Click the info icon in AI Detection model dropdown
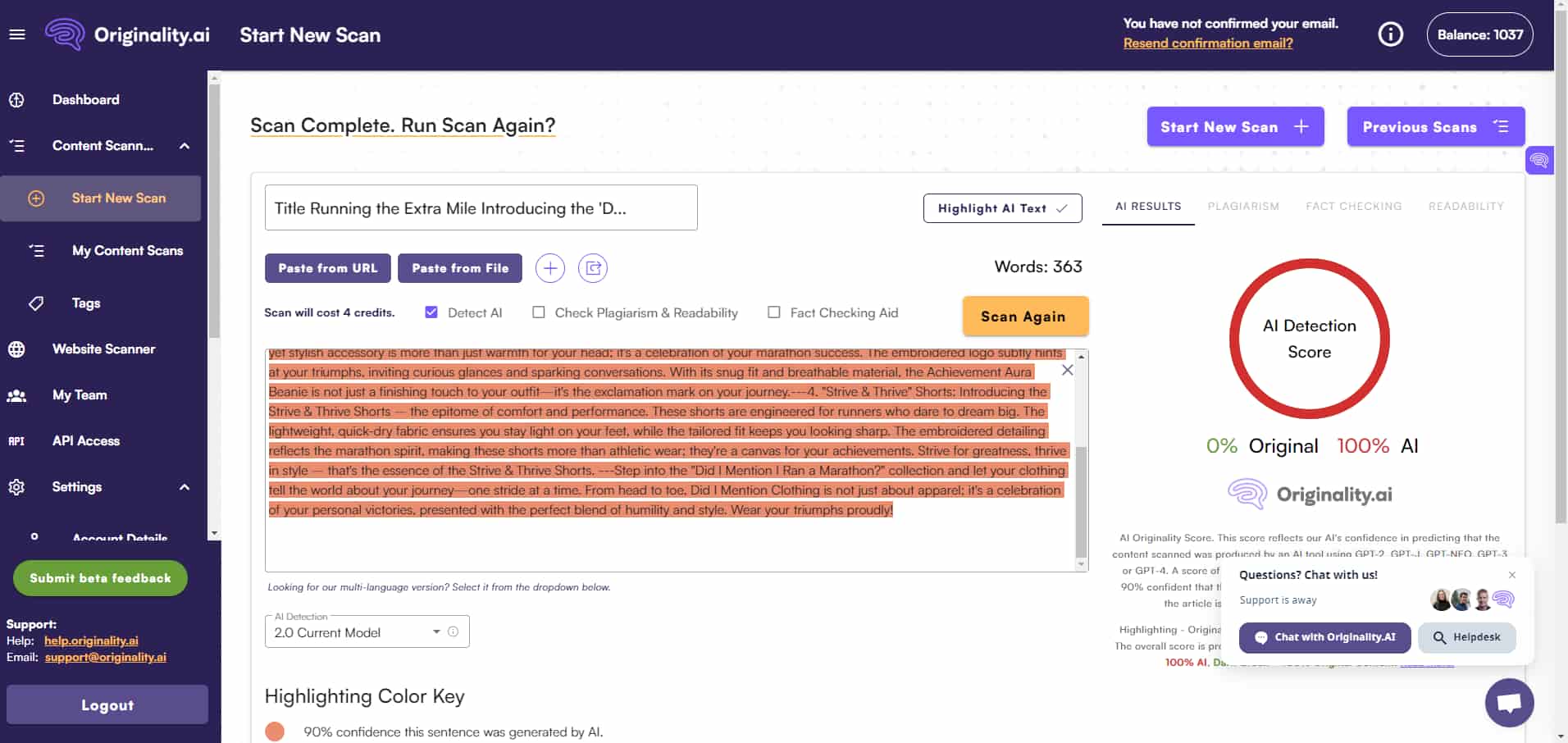Image resolution: width=1568 pixels, height=743 pixels. 453,631
